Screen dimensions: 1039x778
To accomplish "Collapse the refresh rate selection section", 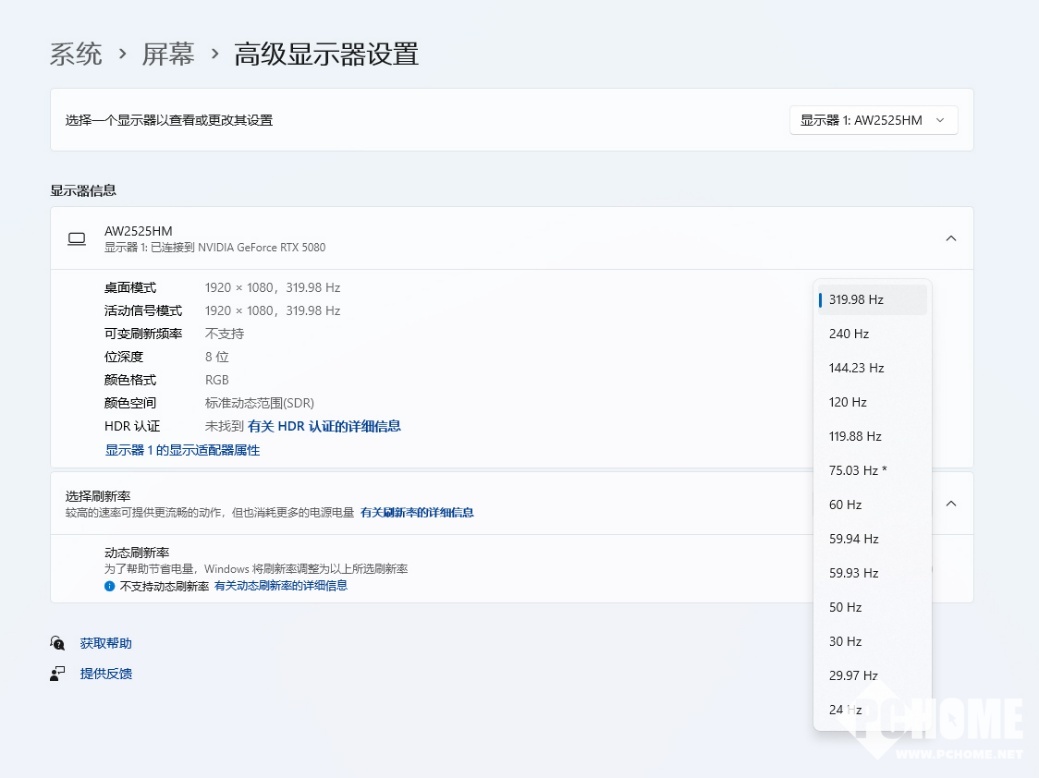I will pyautogui.click(x=951, y=504).
